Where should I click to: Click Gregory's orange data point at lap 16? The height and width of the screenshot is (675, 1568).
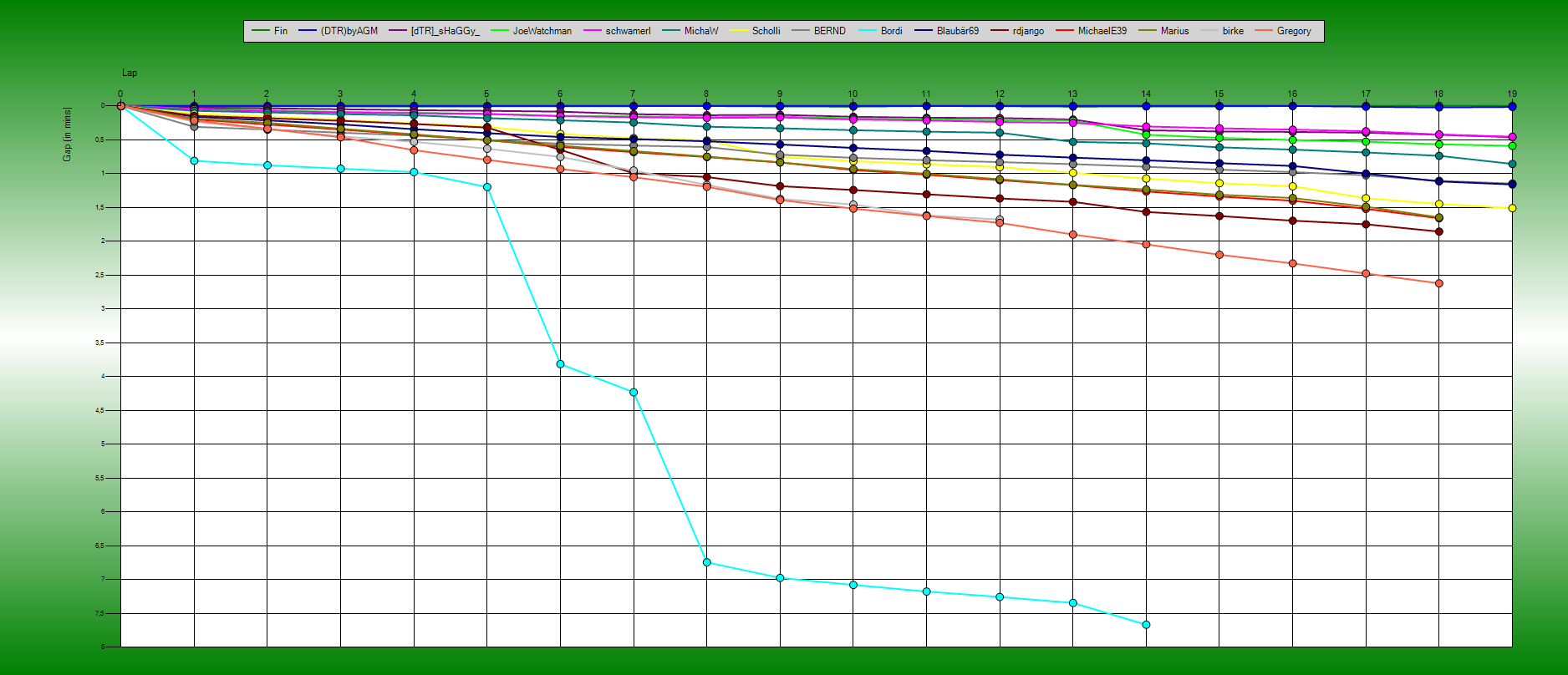pyautogui.click(x=1293, y=263)
